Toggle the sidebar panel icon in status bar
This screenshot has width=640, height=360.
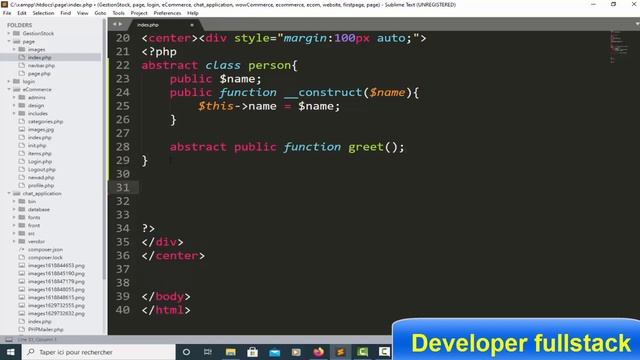[9, 339]
